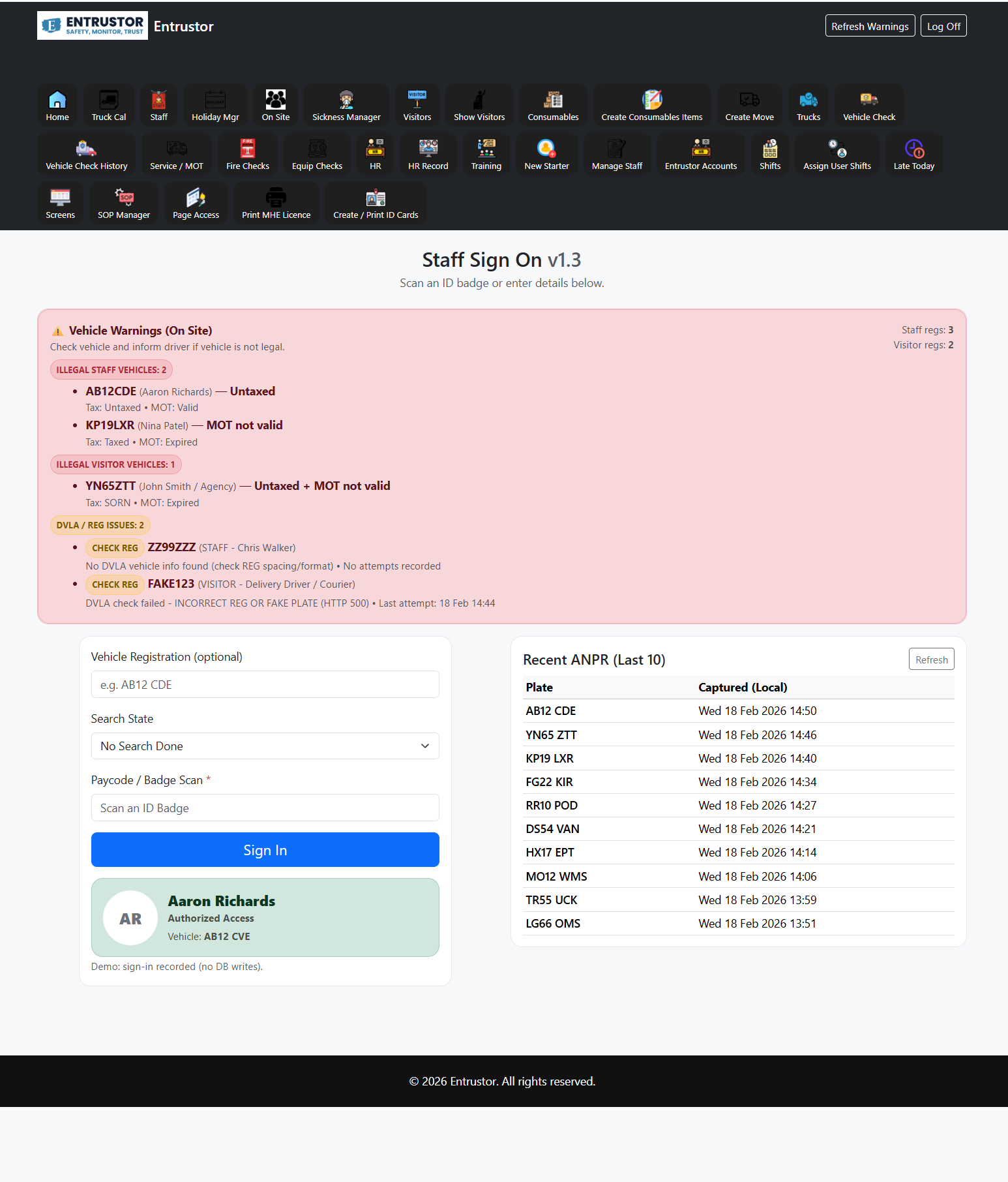Open Vehicle Check History icon
This screenshot has width=1008, height=1182.
point(87,154)
